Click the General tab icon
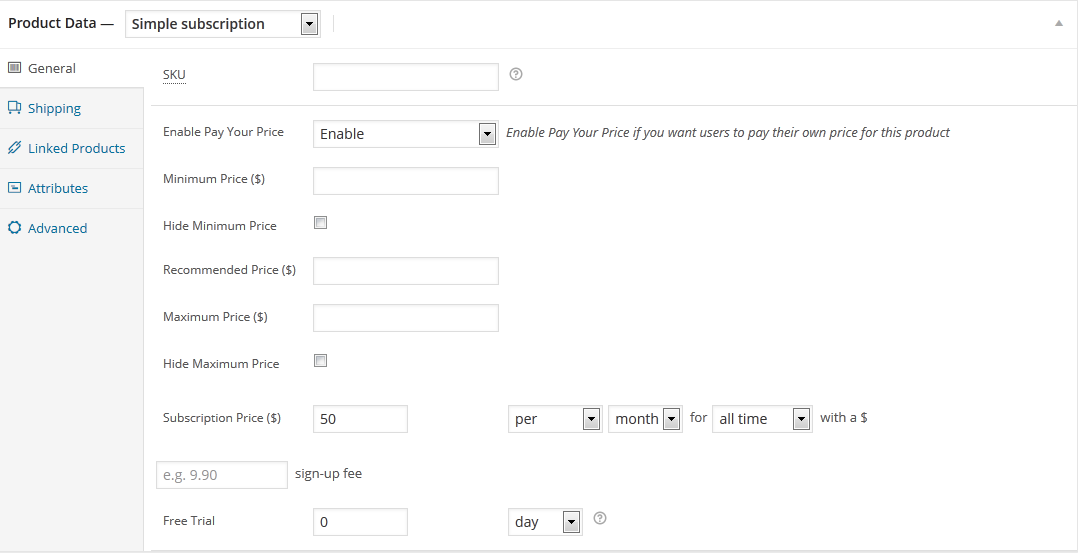The height and width of the screenshot is (553, 1078). (14, 68)
